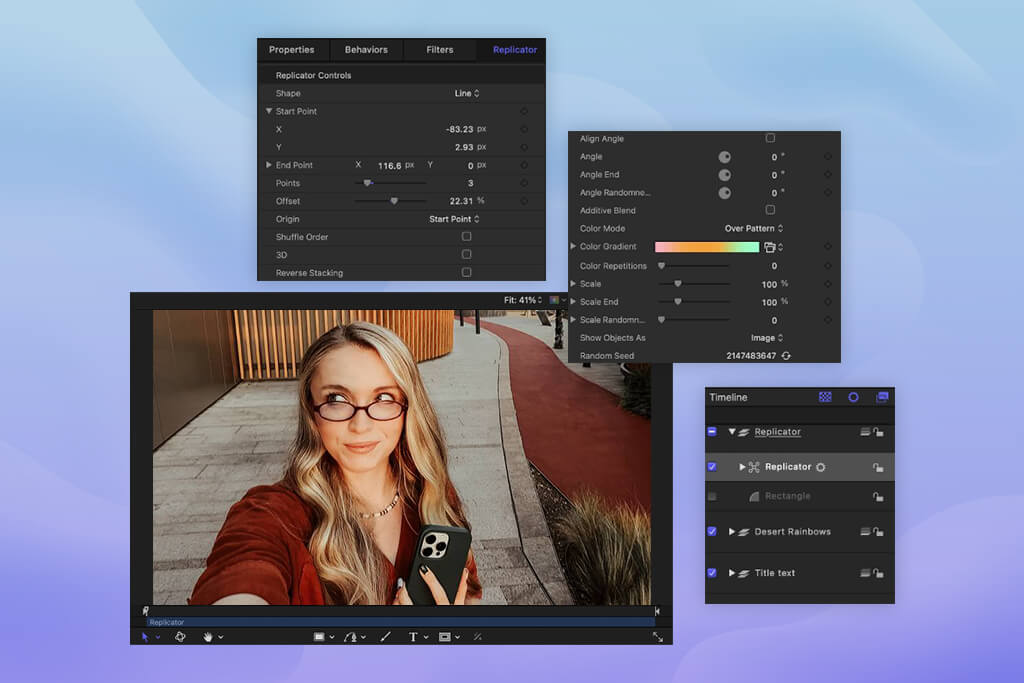Switch to the Filters tab
This screenshot has height=683, width=1024.
(x=440, y=50)
